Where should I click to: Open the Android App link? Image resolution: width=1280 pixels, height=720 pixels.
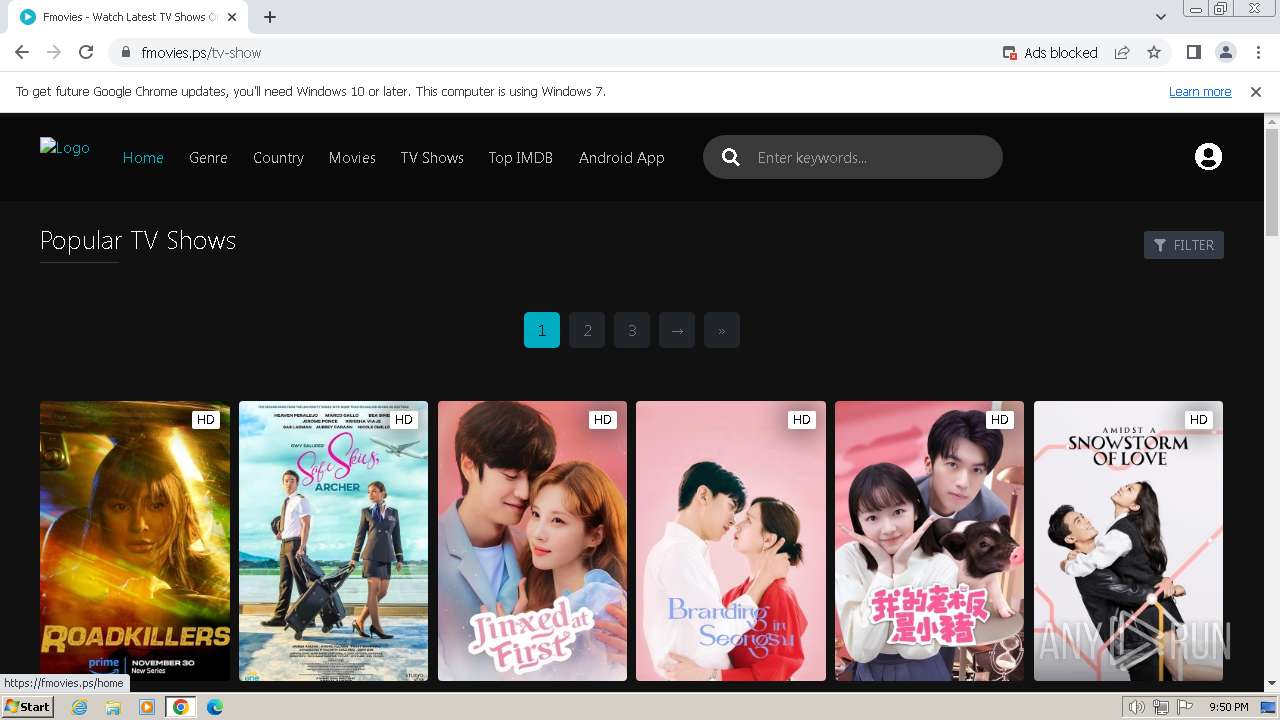[621, 158]
